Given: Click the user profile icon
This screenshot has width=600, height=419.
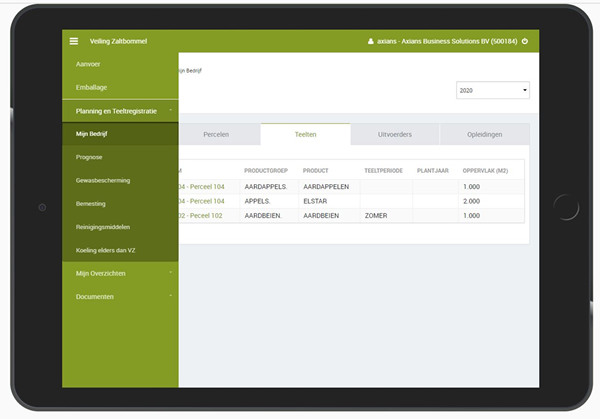Looking at the screenshot, I should 370,42.
